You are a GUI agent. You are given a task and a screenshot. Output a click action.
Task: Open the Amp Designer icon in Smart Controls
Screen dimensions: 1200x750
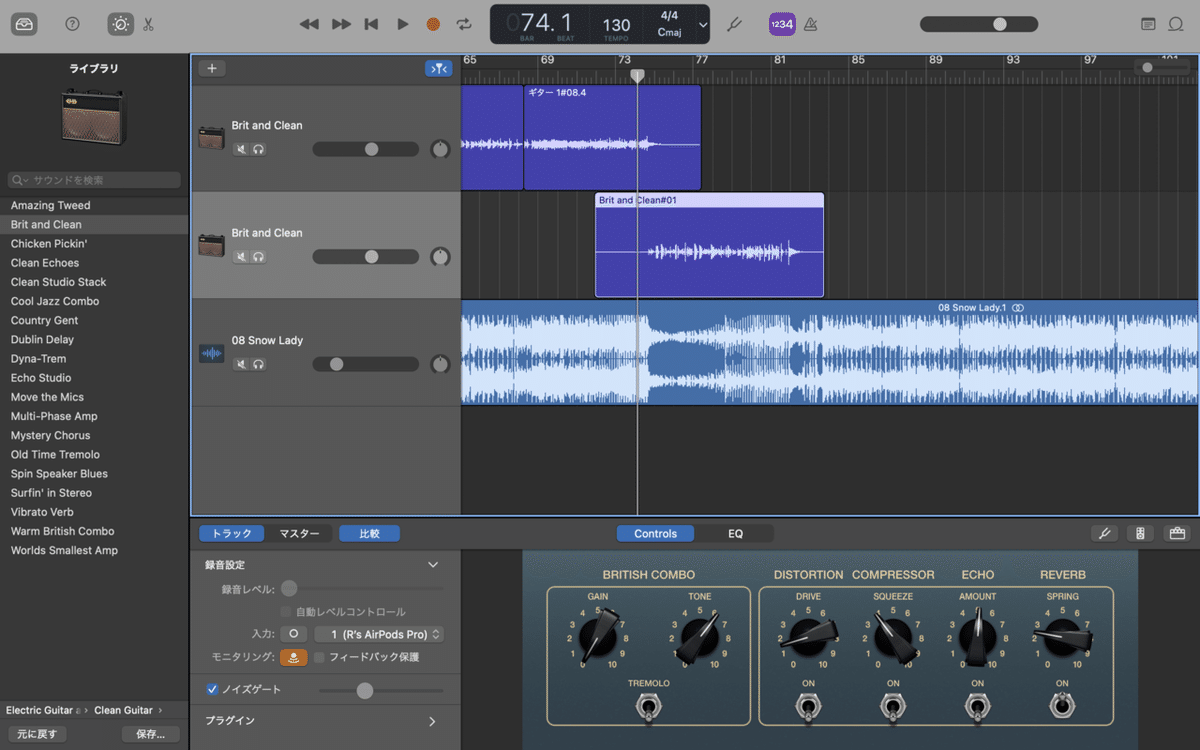click(x=1141, y=534)
